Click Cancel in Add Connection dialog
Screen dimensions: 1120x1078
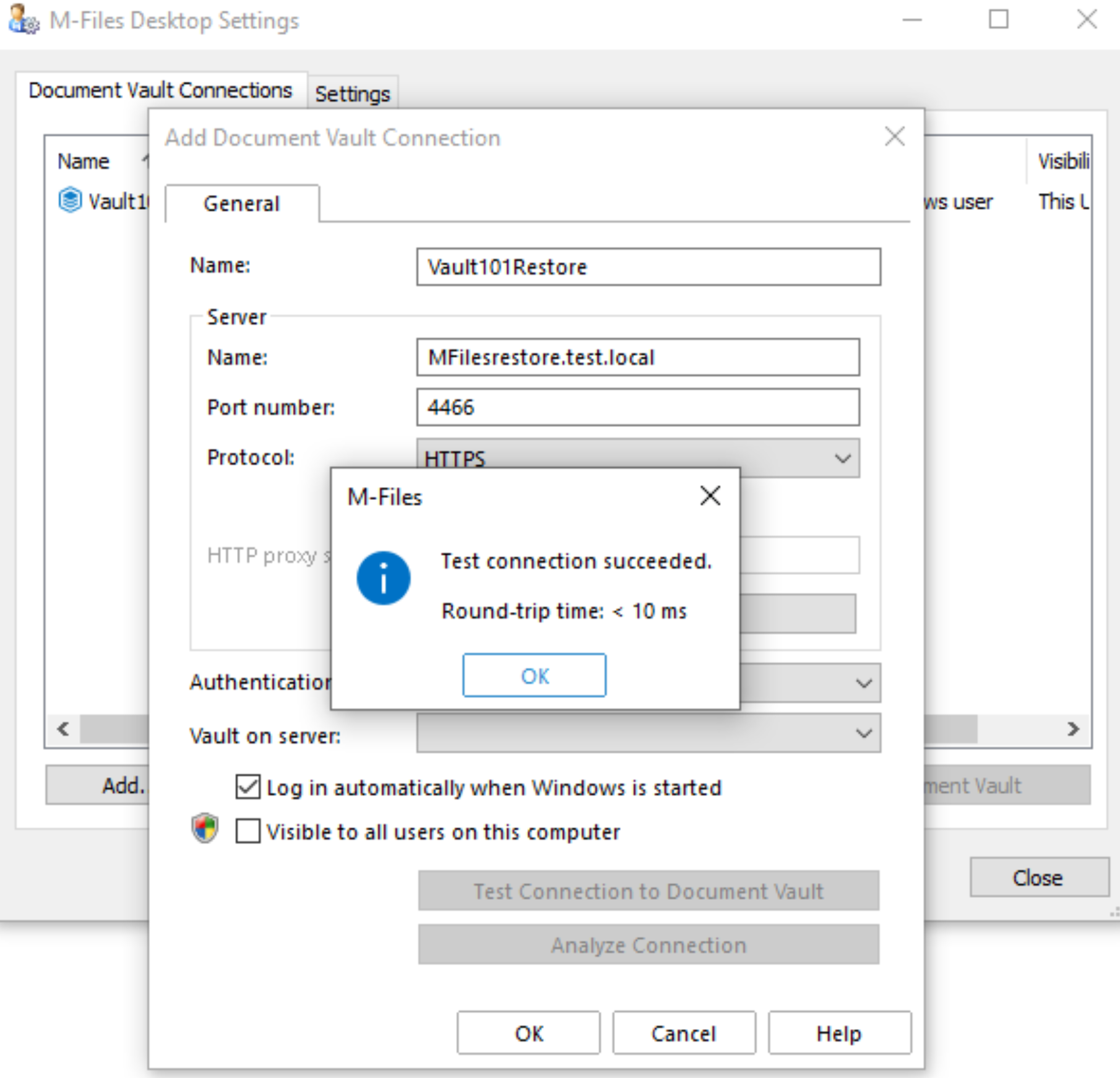tap(684, 1033)
